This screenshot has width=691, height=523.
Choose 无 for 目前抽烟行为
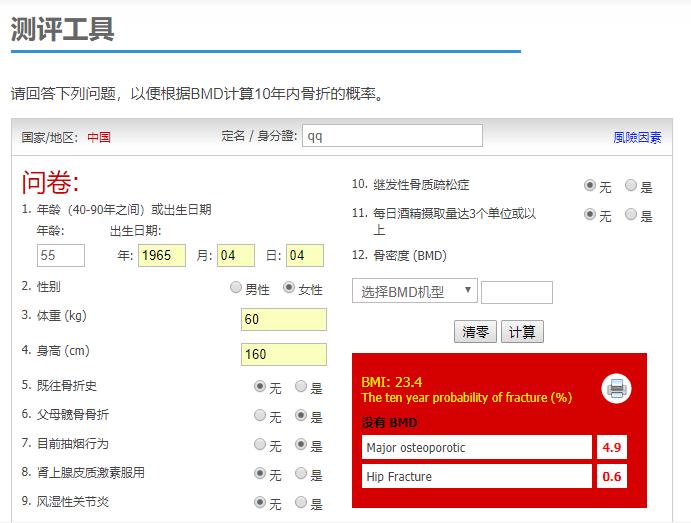coord(260,444)
